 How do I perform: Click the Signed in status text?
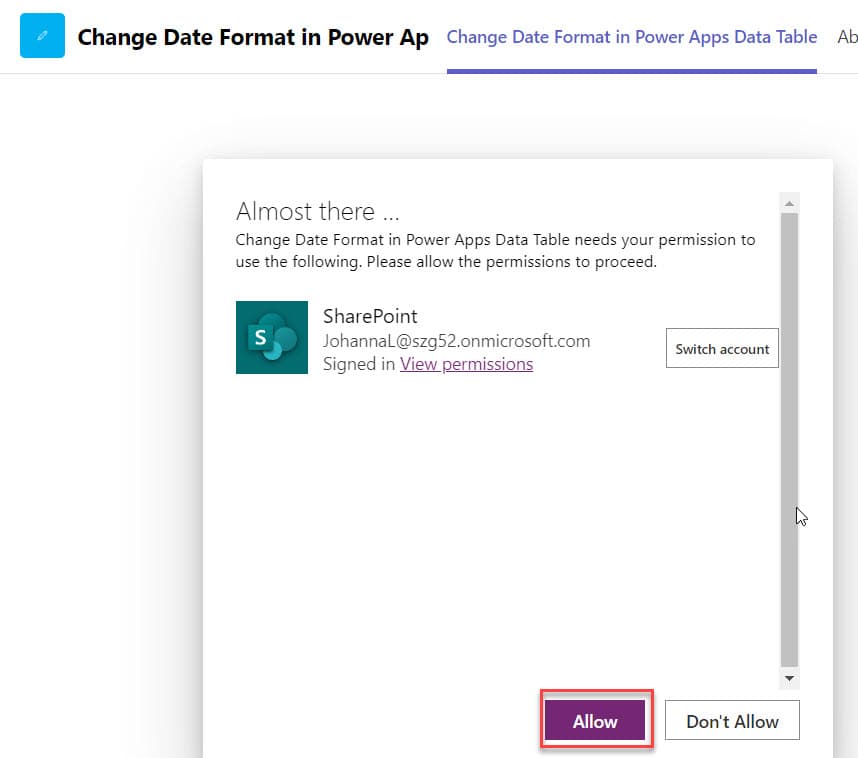tap(358, 364)
